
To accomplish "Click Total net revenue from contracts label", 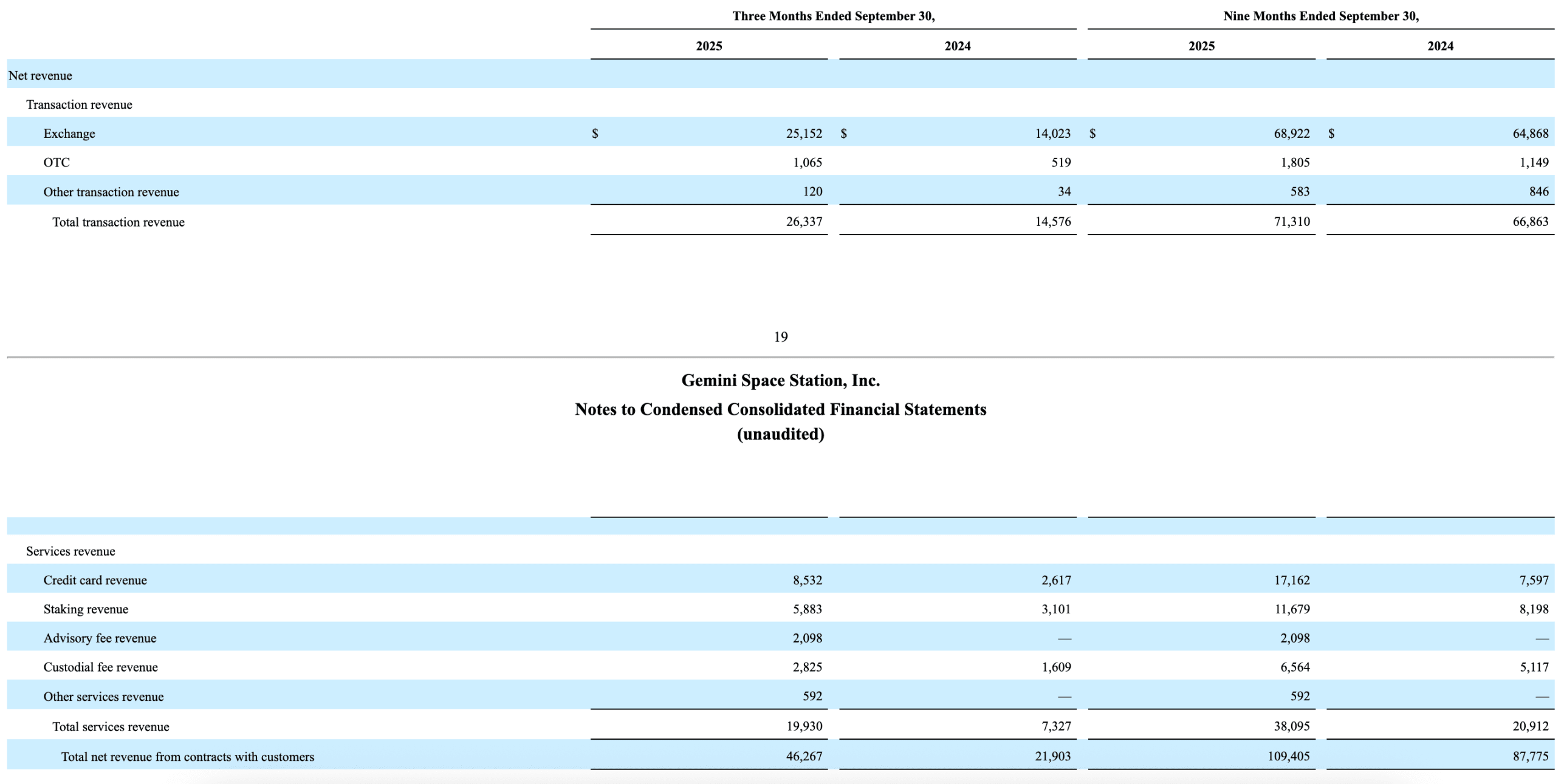I will point(187,757).
